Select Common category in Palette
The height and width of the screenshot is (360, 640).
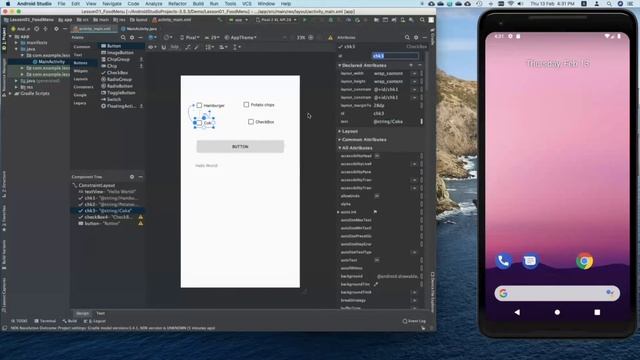tap(82, 47)
